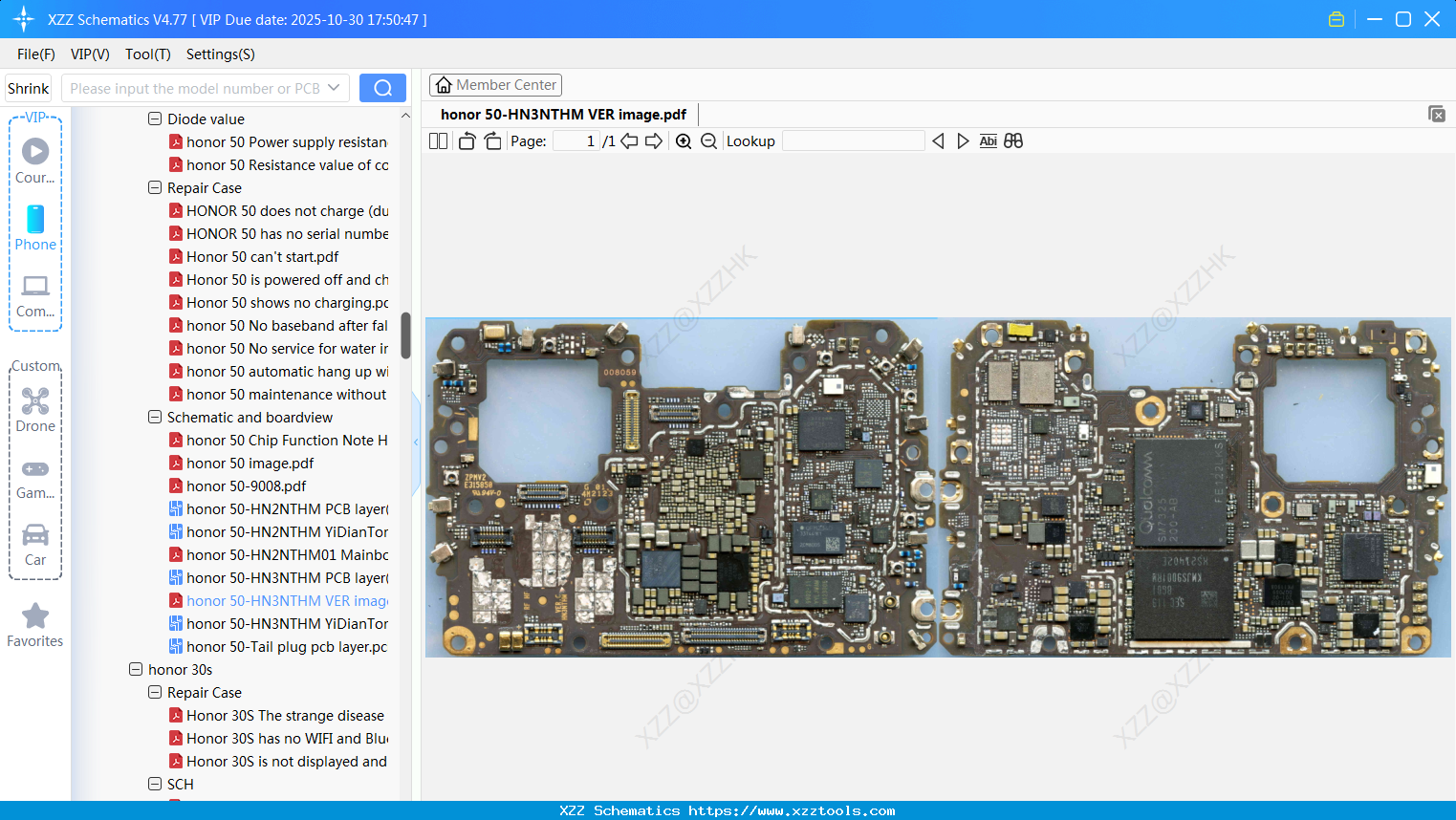The height and width of the screenshot is (820, 1456).
Task: Open honor 50-HN2NTHM PCB layer file
Action: click(278, 509)
